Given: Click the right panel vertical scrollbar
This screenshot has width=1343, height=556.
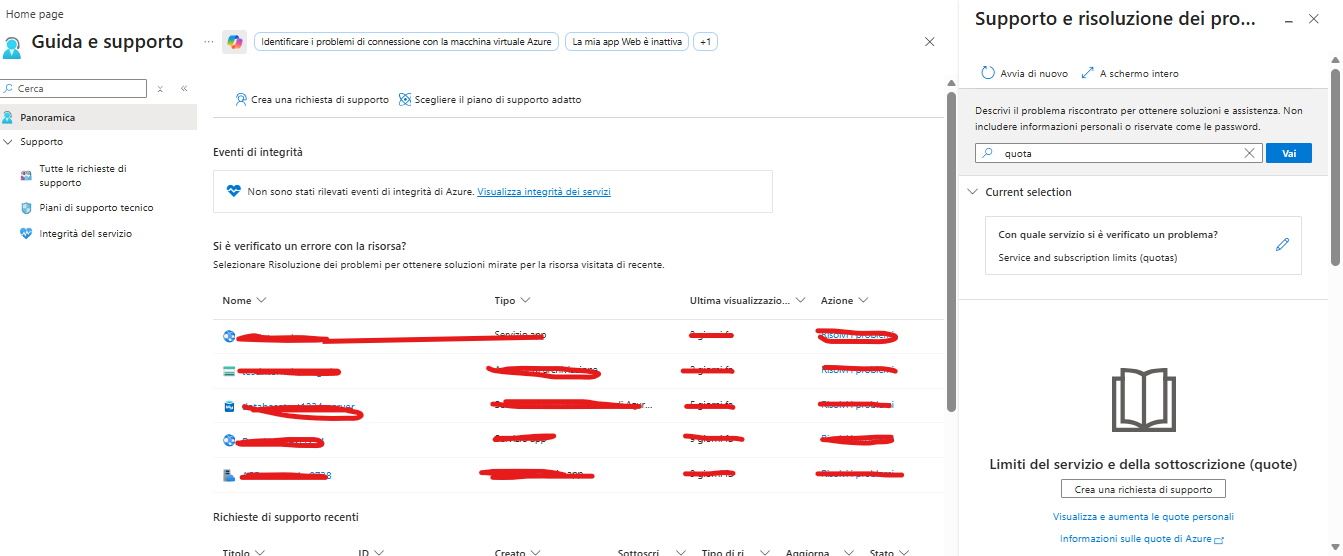Looking at the screenshot, I should (x=1335, y=165).
